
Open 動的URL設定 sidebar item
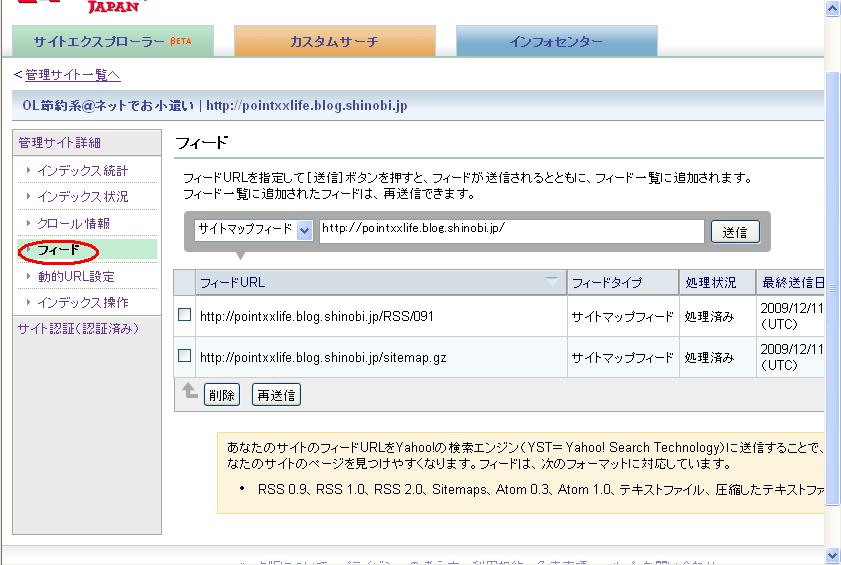(x=76, y=276)
